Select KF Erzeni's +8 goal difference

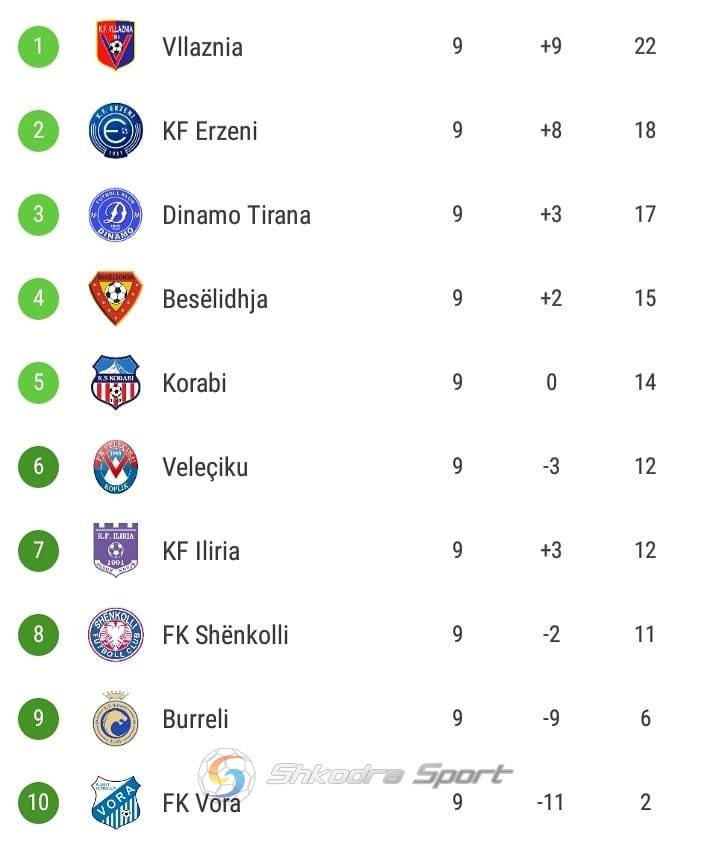coord(551,130)
